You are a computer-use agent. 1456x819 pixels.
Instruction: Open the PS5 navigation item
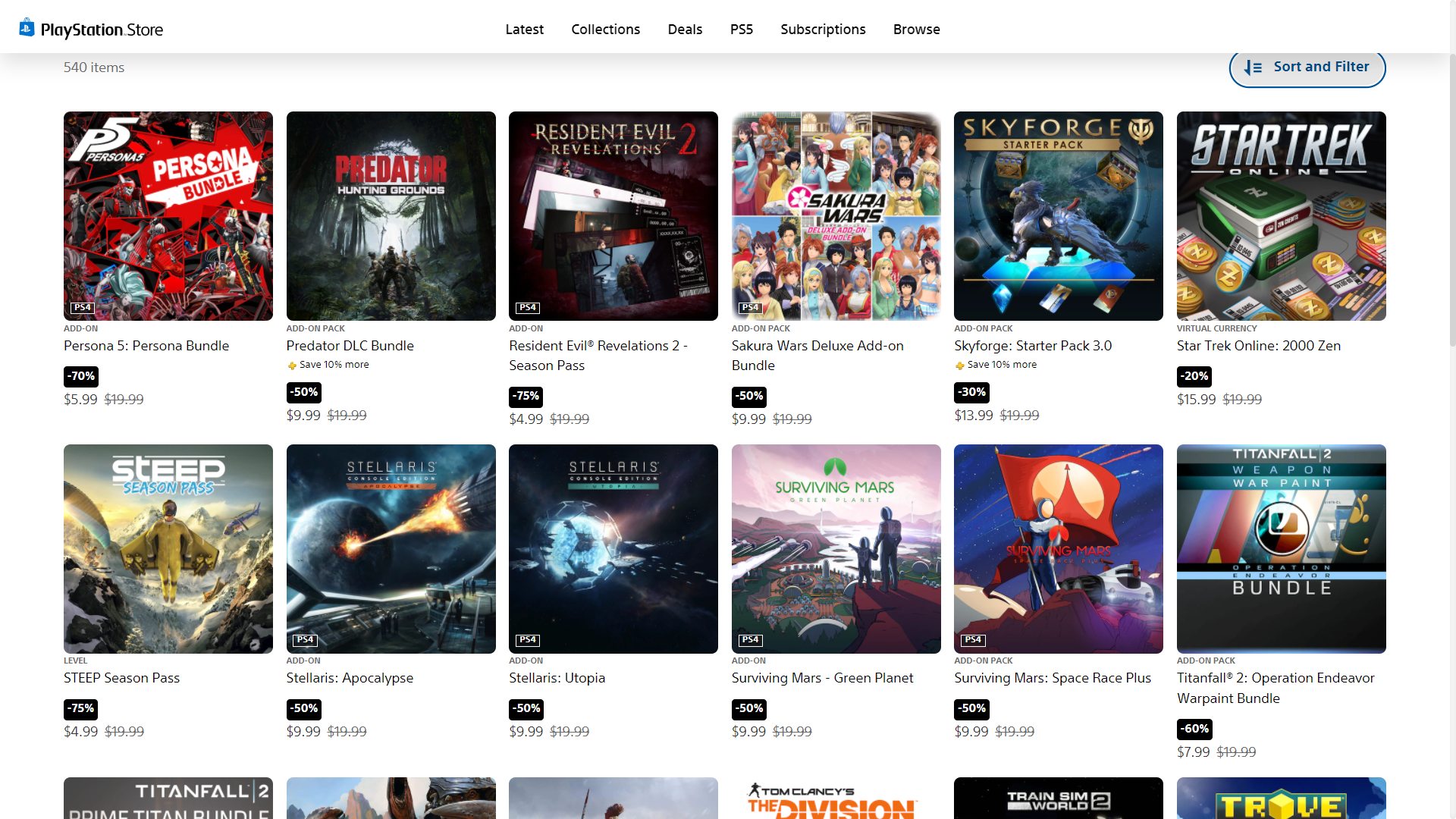tap(741, 30)
